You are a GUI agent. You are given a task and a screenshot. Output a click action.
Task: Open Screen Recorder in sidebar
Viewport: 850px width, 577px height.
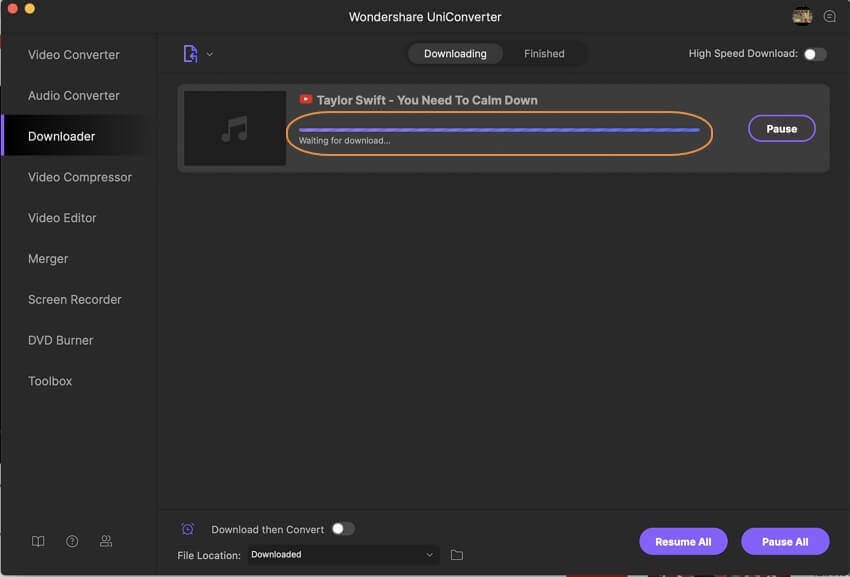(x=74, y=299)
